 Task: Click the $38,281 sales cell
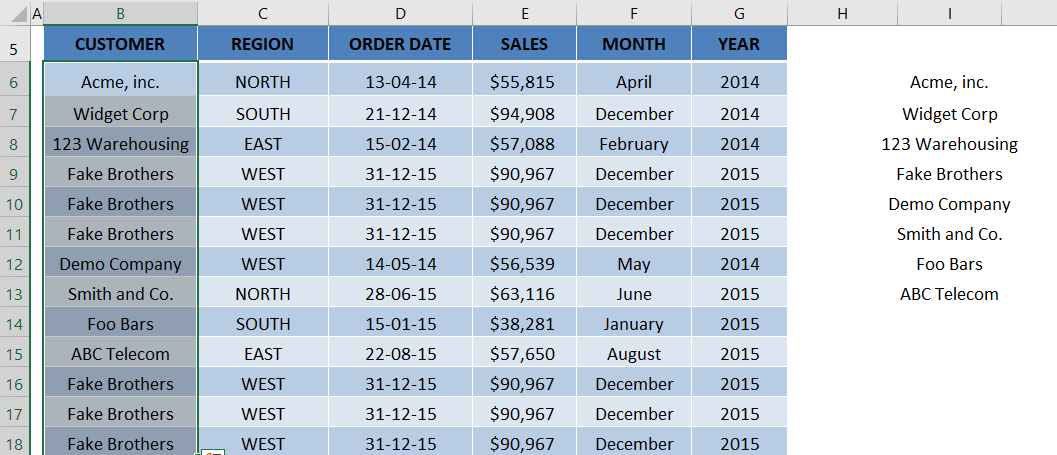(x=524, y=324)
